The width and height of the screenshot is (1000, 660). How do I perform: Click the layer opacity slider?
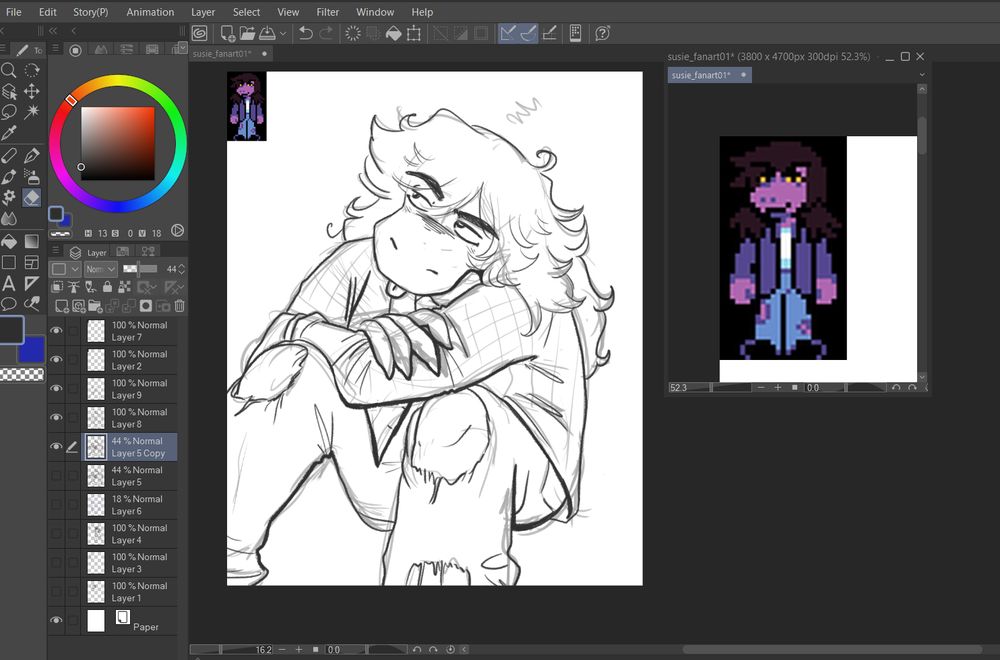[140, 269]
